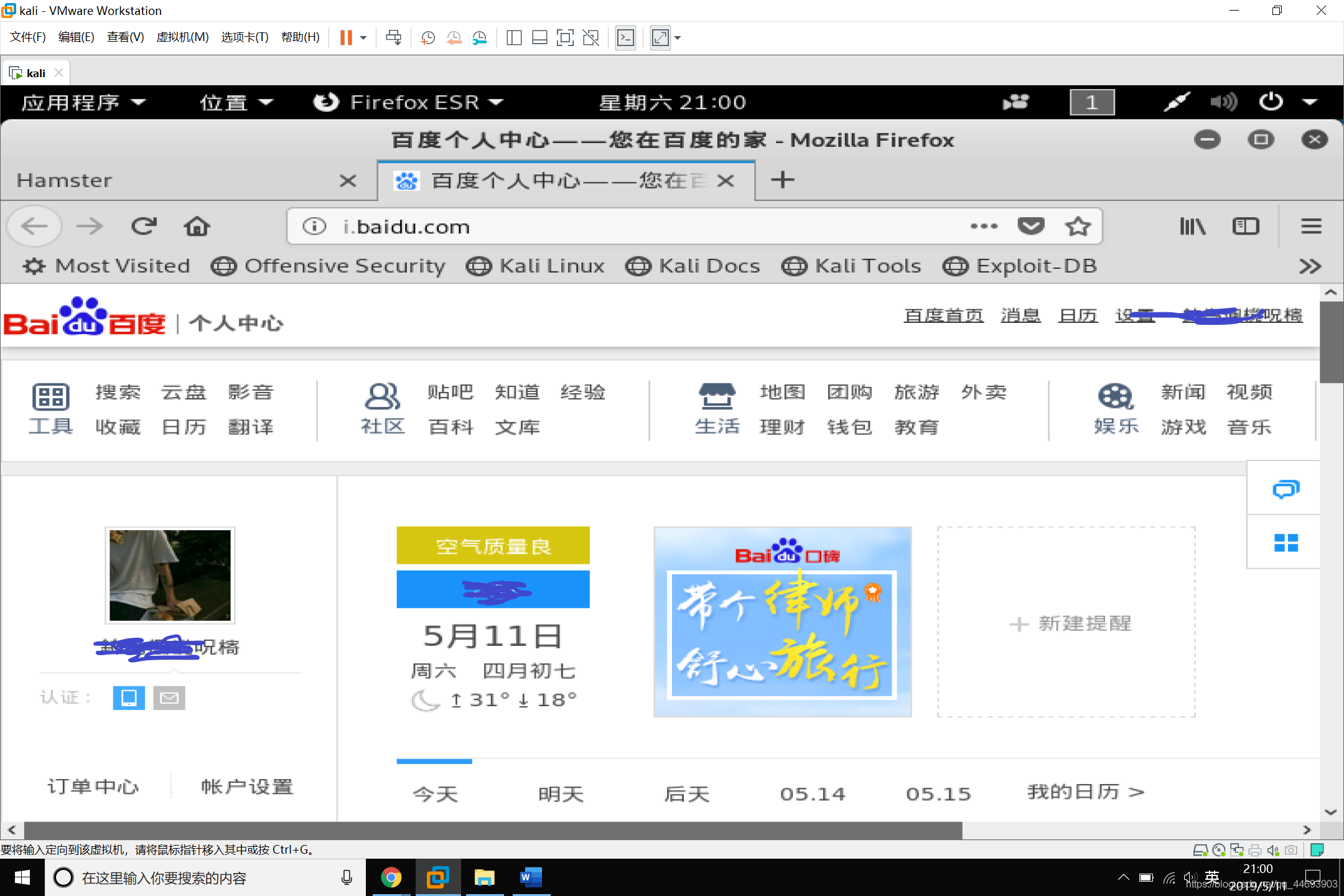This screenshot has width=1344, height=896.
Task: Open the Firefox ESR application menu dropdown
Action: point(408,102)
